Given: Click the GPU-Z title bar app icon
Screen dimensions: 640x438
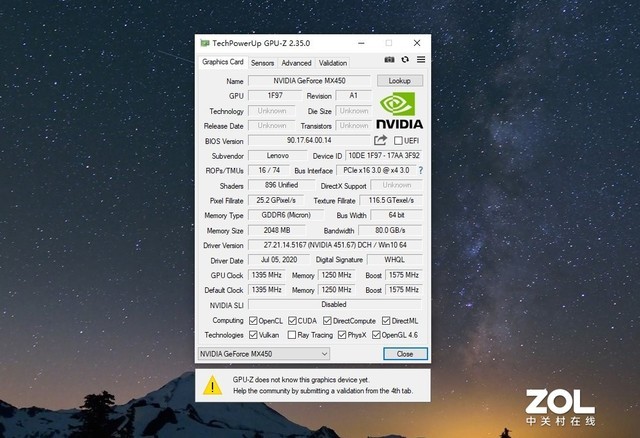Looking at the screenshot, I should click(x=205, y=43).
